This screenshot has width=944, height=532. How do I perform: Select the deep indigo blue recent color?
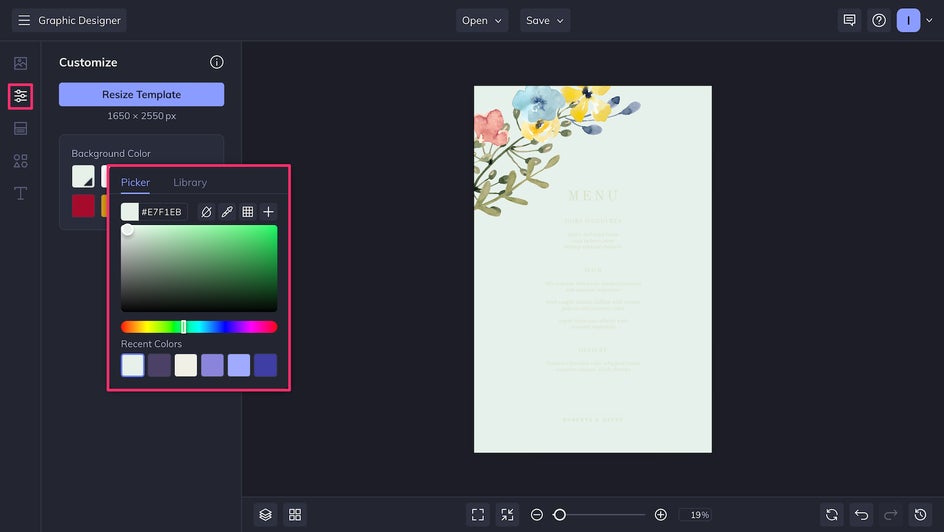tap(266, 365)
